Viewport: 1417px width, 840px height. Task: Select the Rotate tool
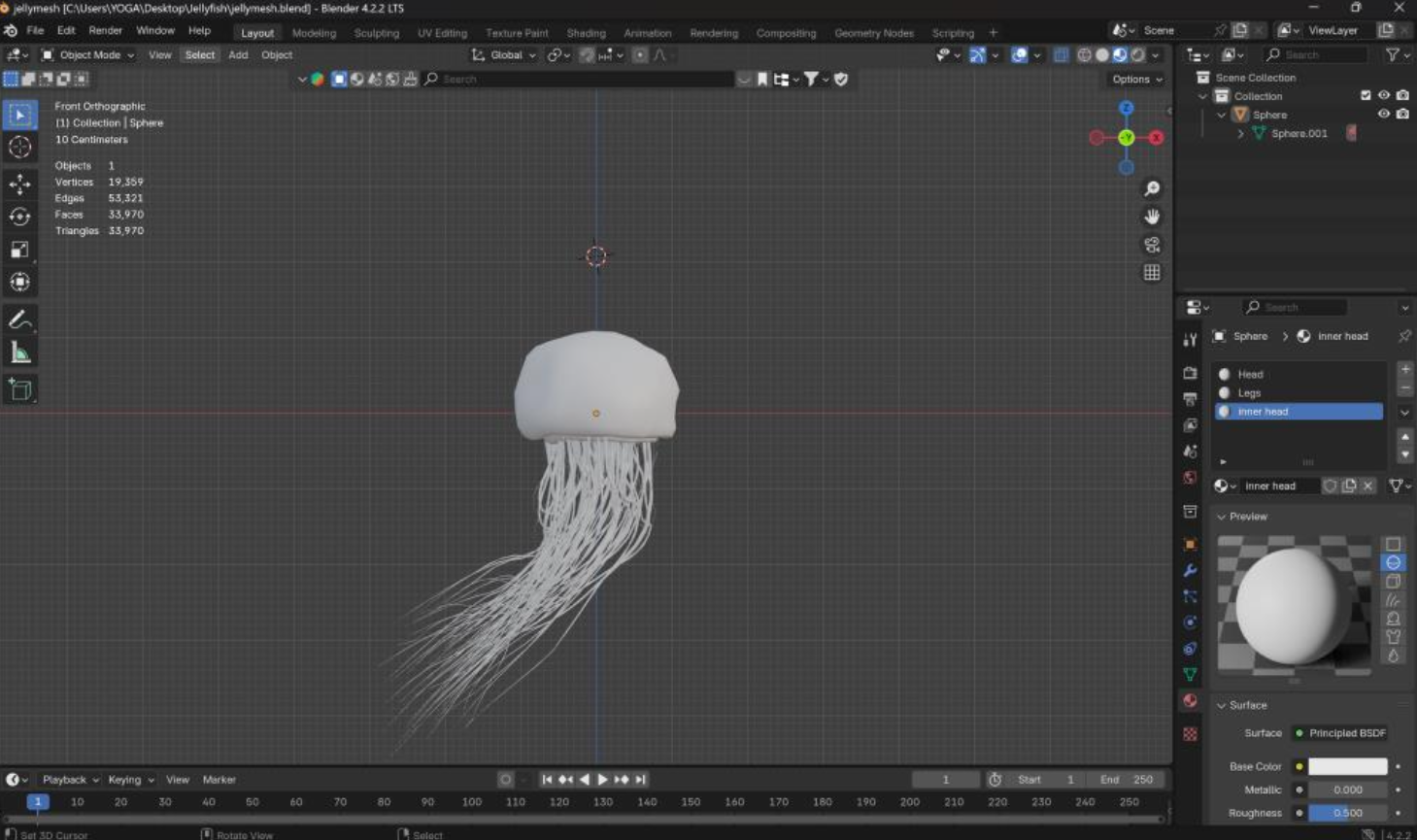tap(19, 216)
